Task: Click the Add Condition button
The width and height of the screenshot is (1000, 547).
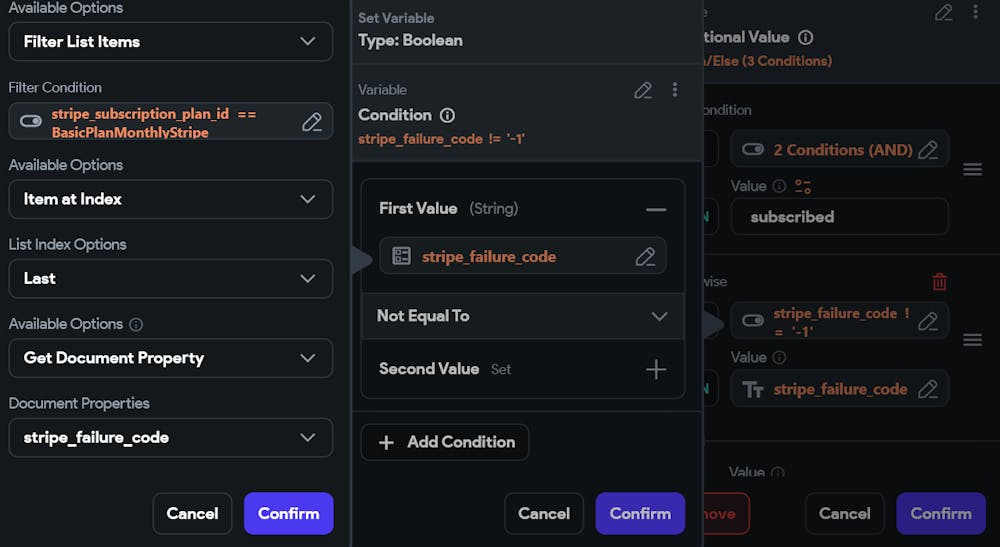Action: 445,442
